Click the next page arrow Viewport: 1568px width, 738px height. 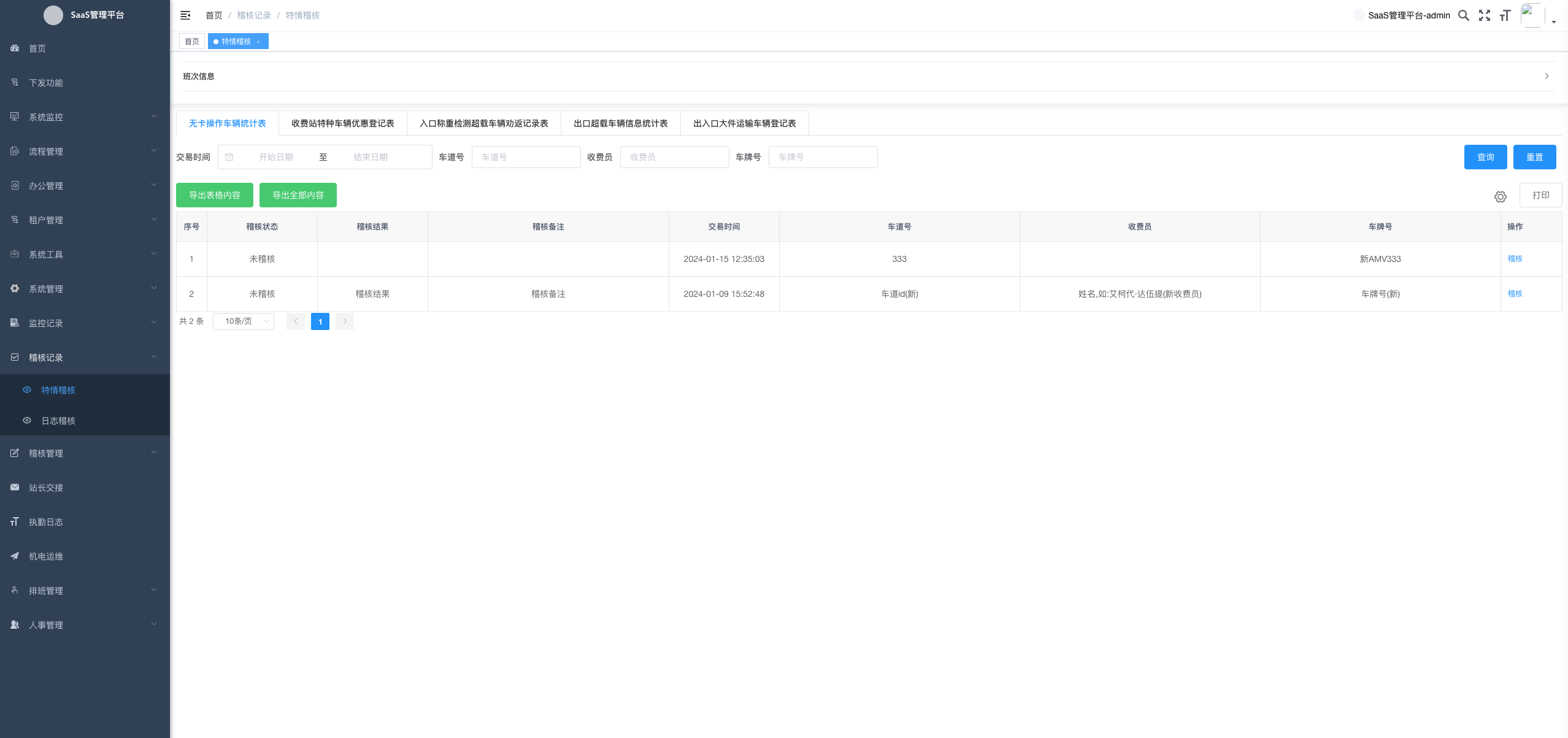coord(345,321)
